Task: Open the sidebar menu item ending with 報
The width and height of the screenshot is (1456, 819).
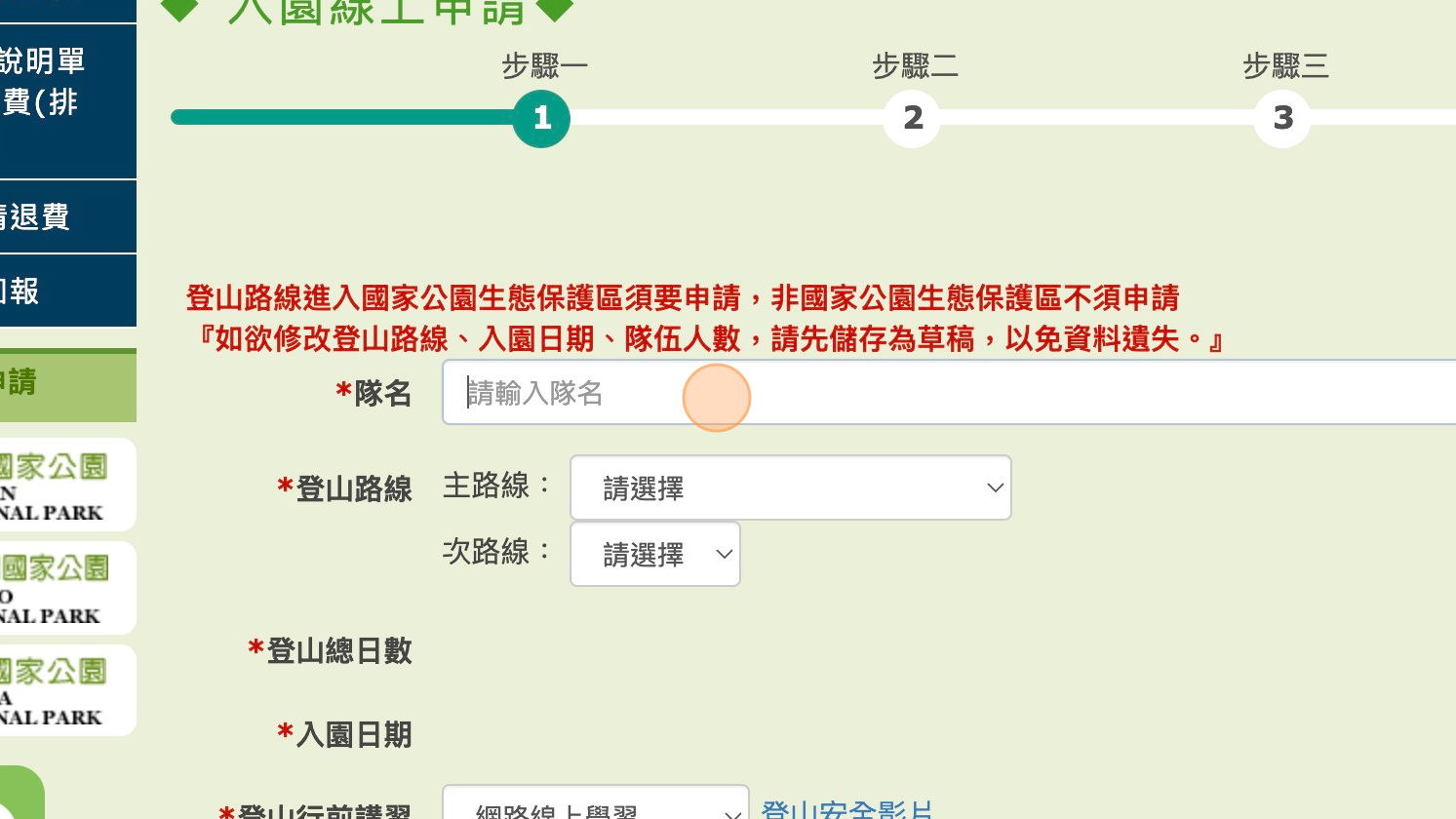Action: (x=67, y=291)
